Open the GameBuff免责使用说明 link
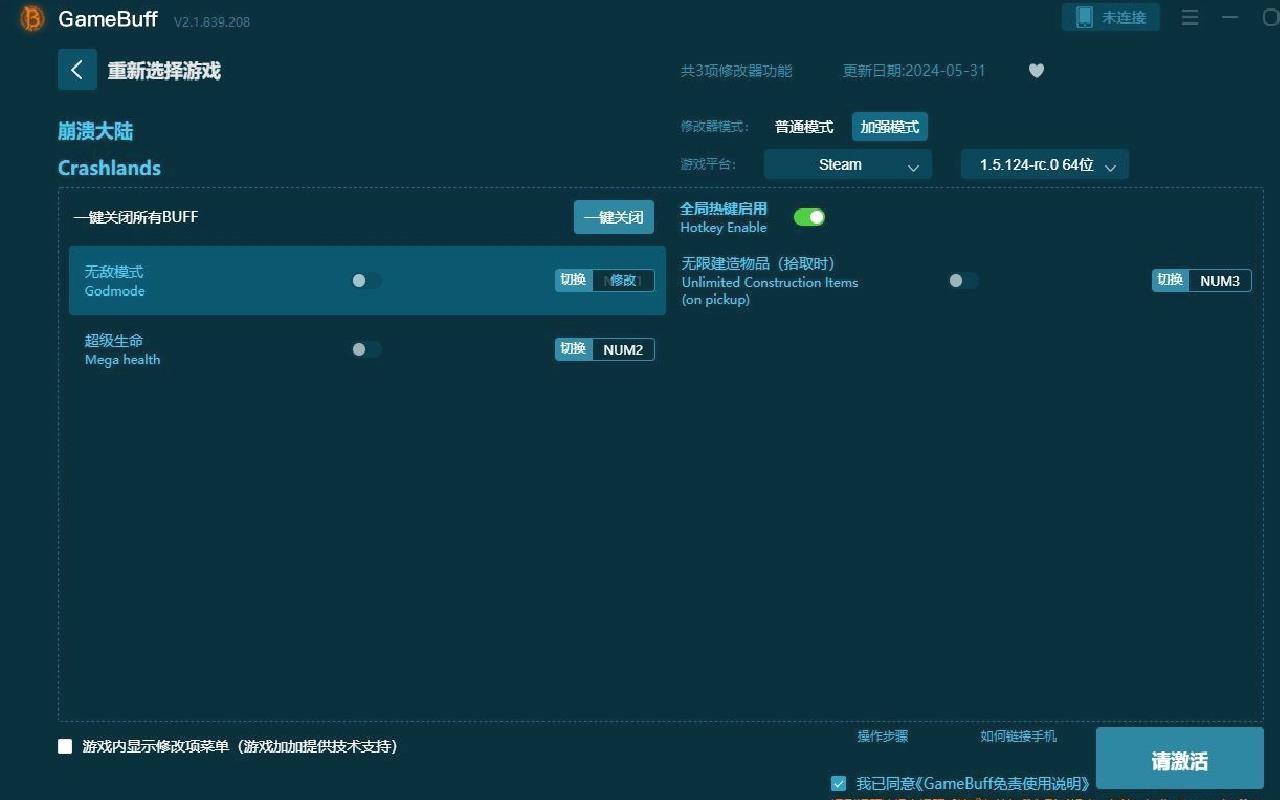The image size is (1280, 800). 1004,784
